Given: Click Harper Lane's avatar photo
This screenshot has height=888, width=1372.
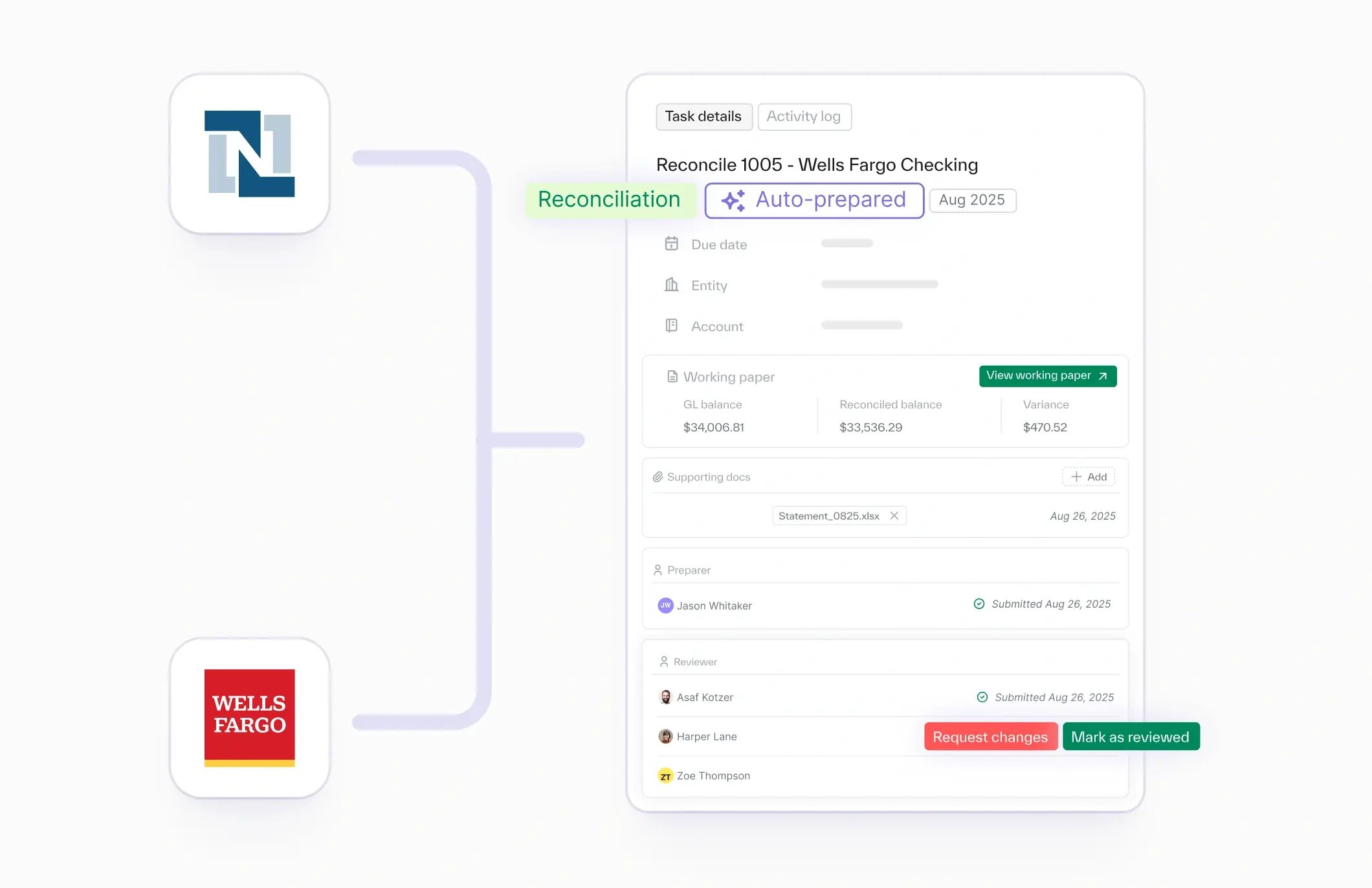Looking at the screenshot, I should 665,737.
